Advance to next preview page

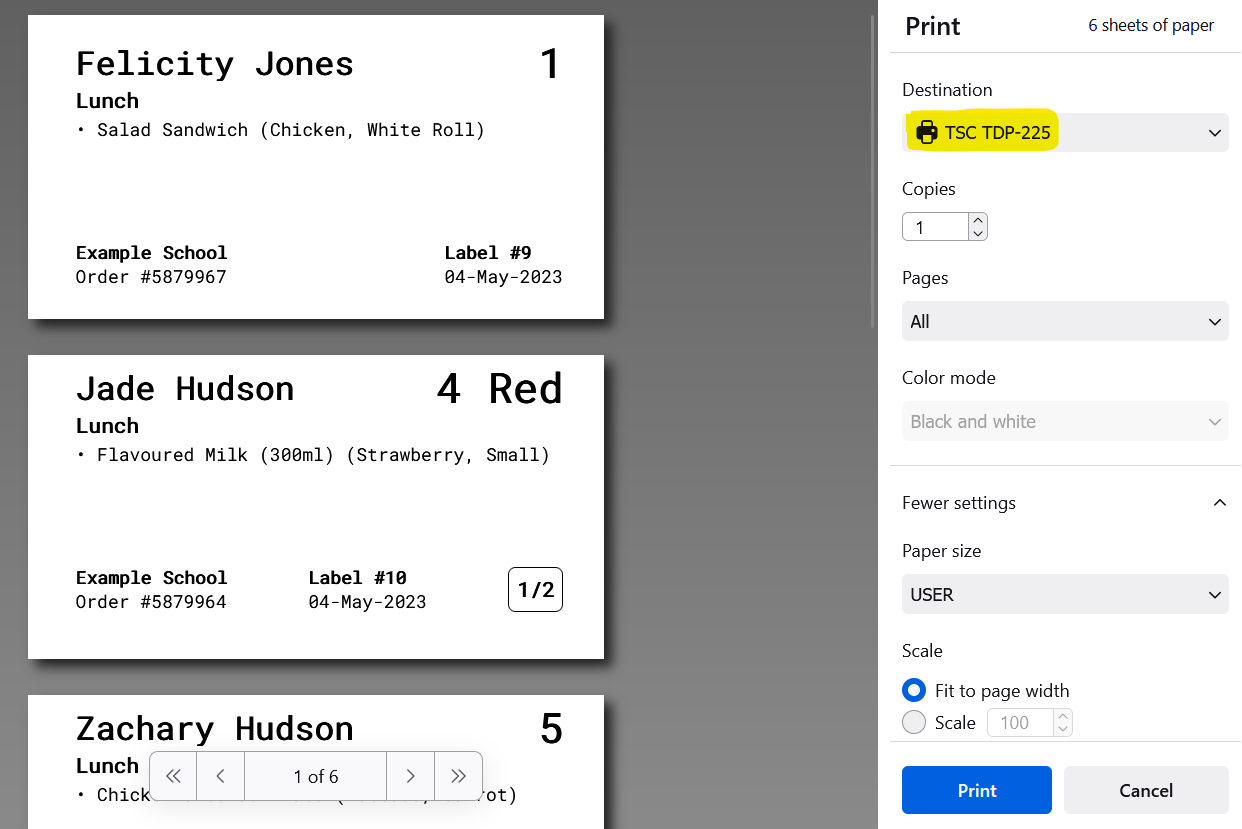click(x=410, y=776)
